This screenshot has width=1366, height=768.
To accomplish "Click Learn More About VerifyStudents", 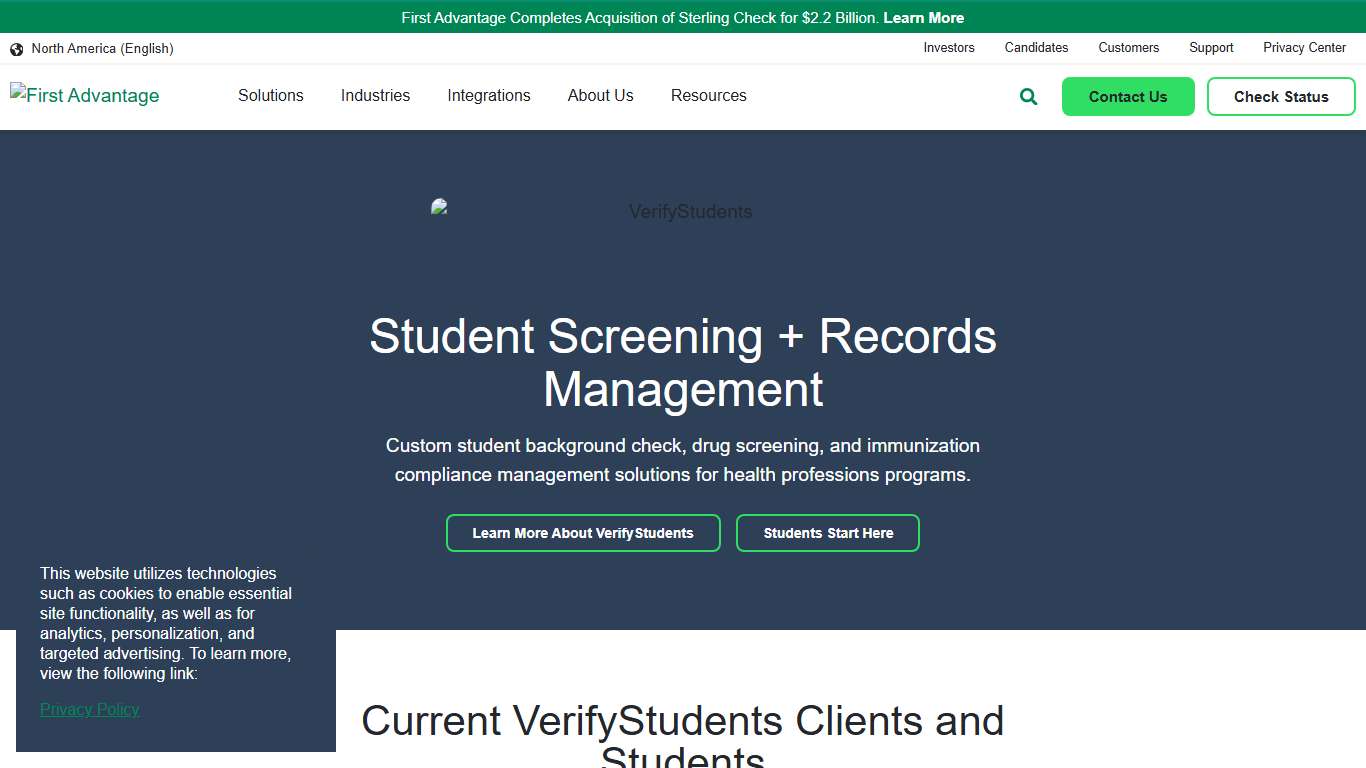I will pyautogui.click(x=583, y=533).
